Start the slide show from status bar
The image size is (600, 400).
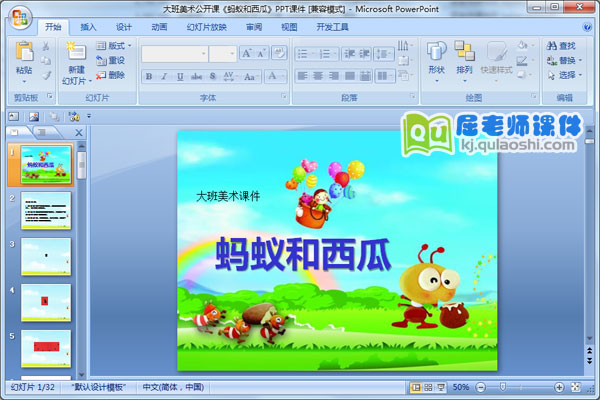tap(441, 387)
